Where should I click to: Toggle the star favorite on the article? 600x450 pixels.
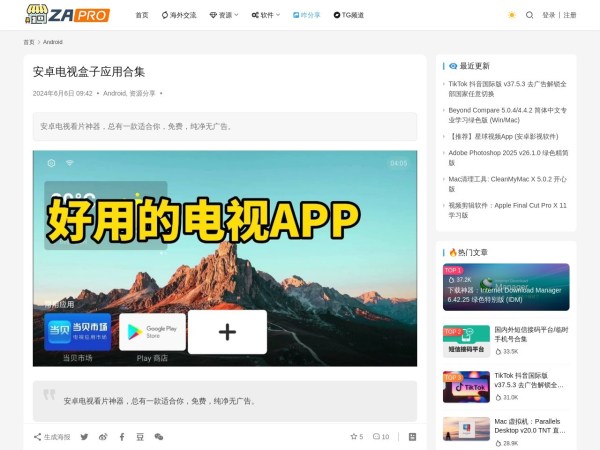click(356, 437)
